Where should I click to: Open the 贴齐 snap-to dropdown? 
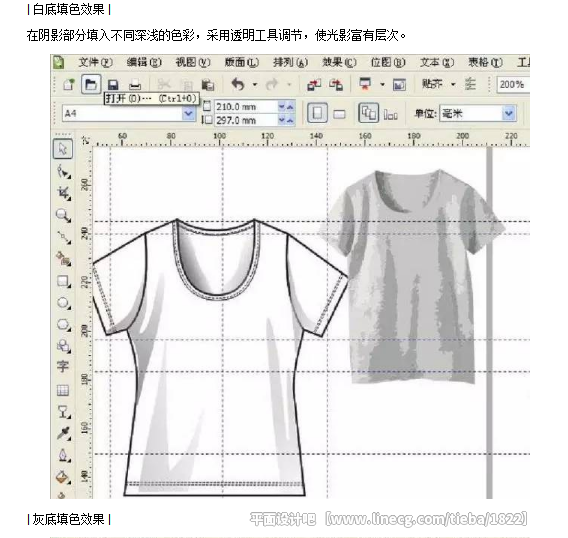click(x=453, y=85)
